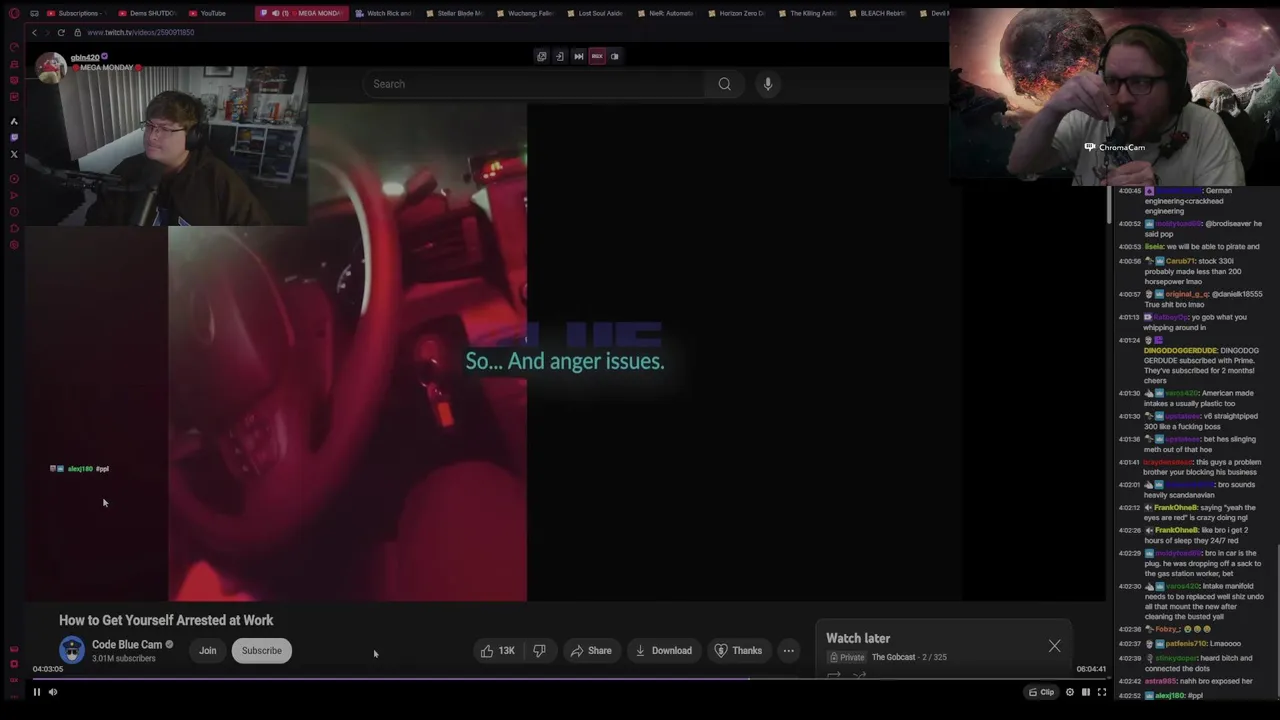Select the MEGA MONDAY Twitch tab
Screen dimensions: 1280x720
pos(302,13)
